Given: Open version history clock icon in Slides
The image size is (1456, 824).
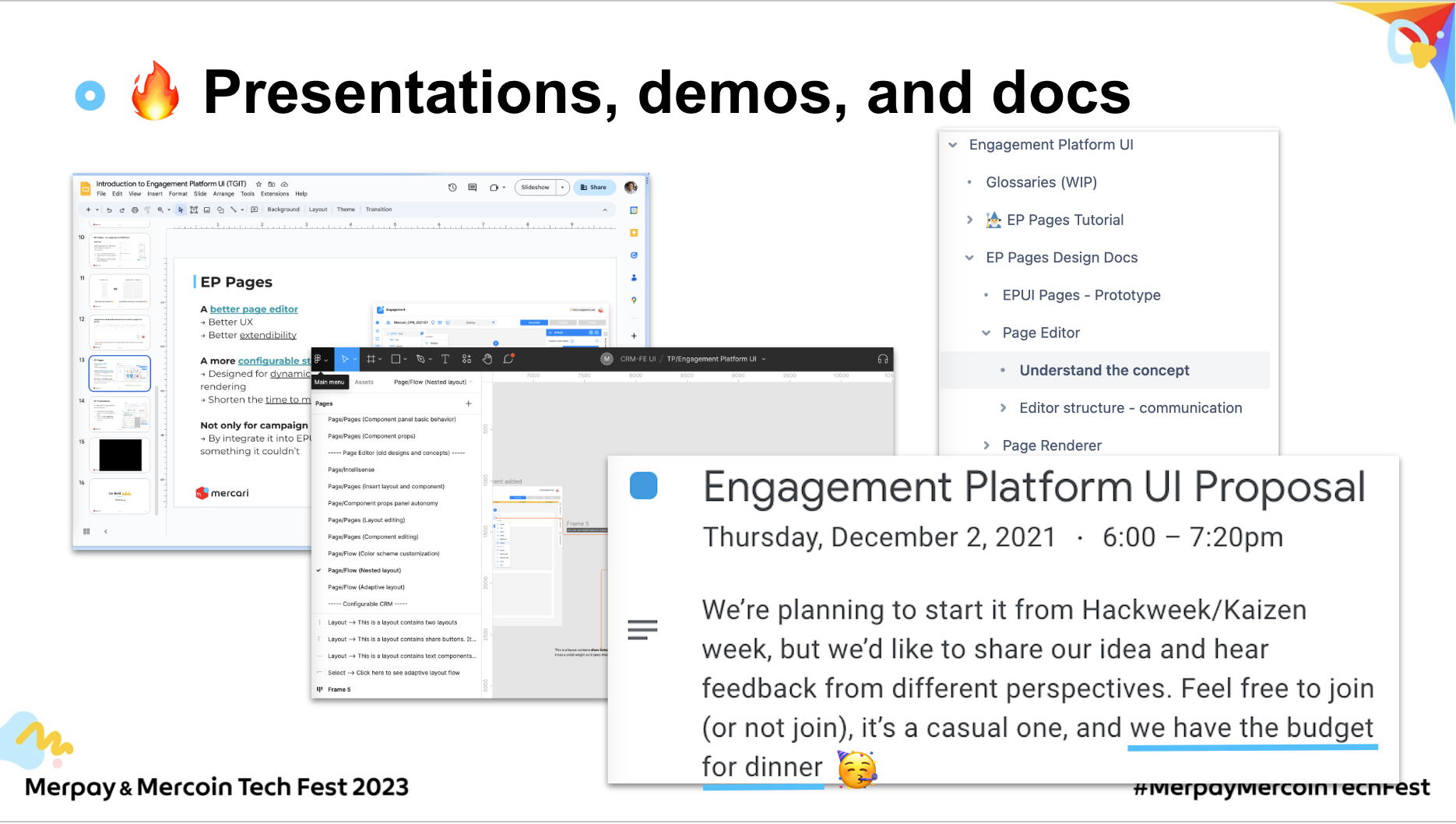Looking at the screenshot, I should (x=452, y=188).
